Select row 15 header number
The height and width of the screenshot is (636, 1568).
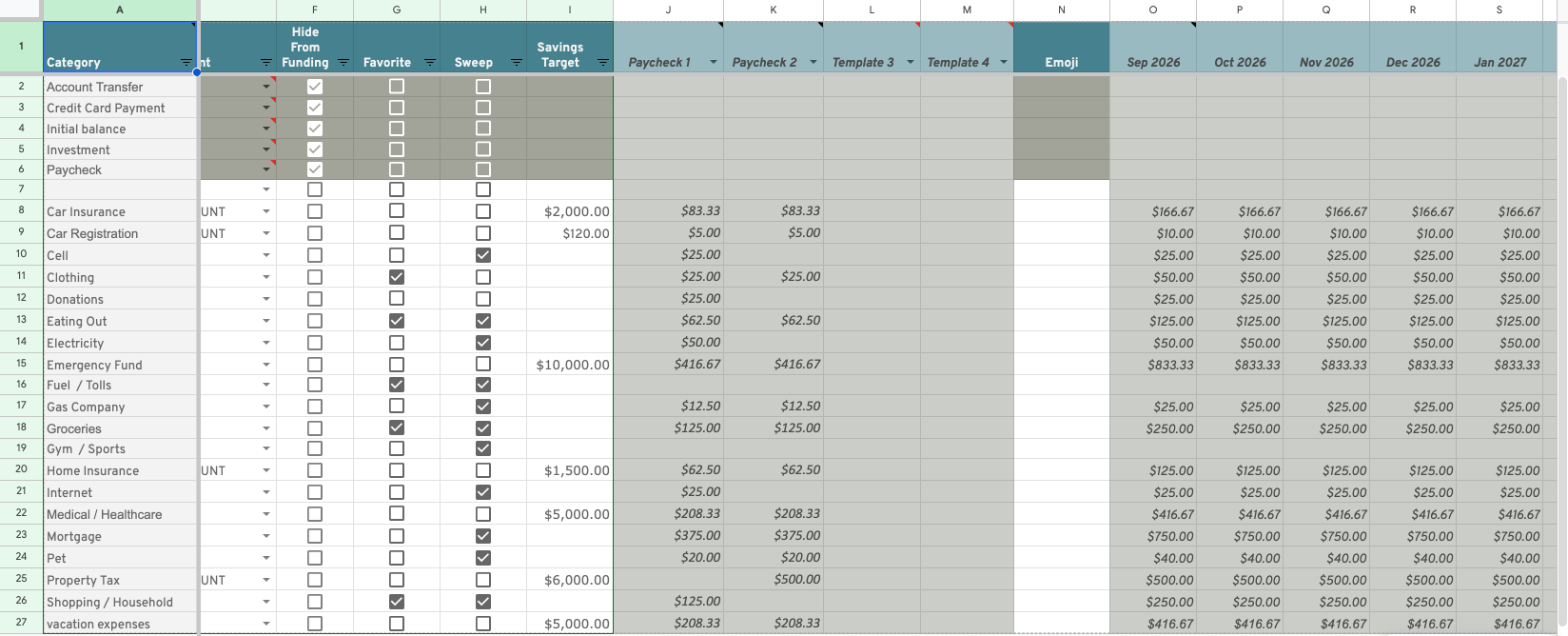[x=21, y=364]
